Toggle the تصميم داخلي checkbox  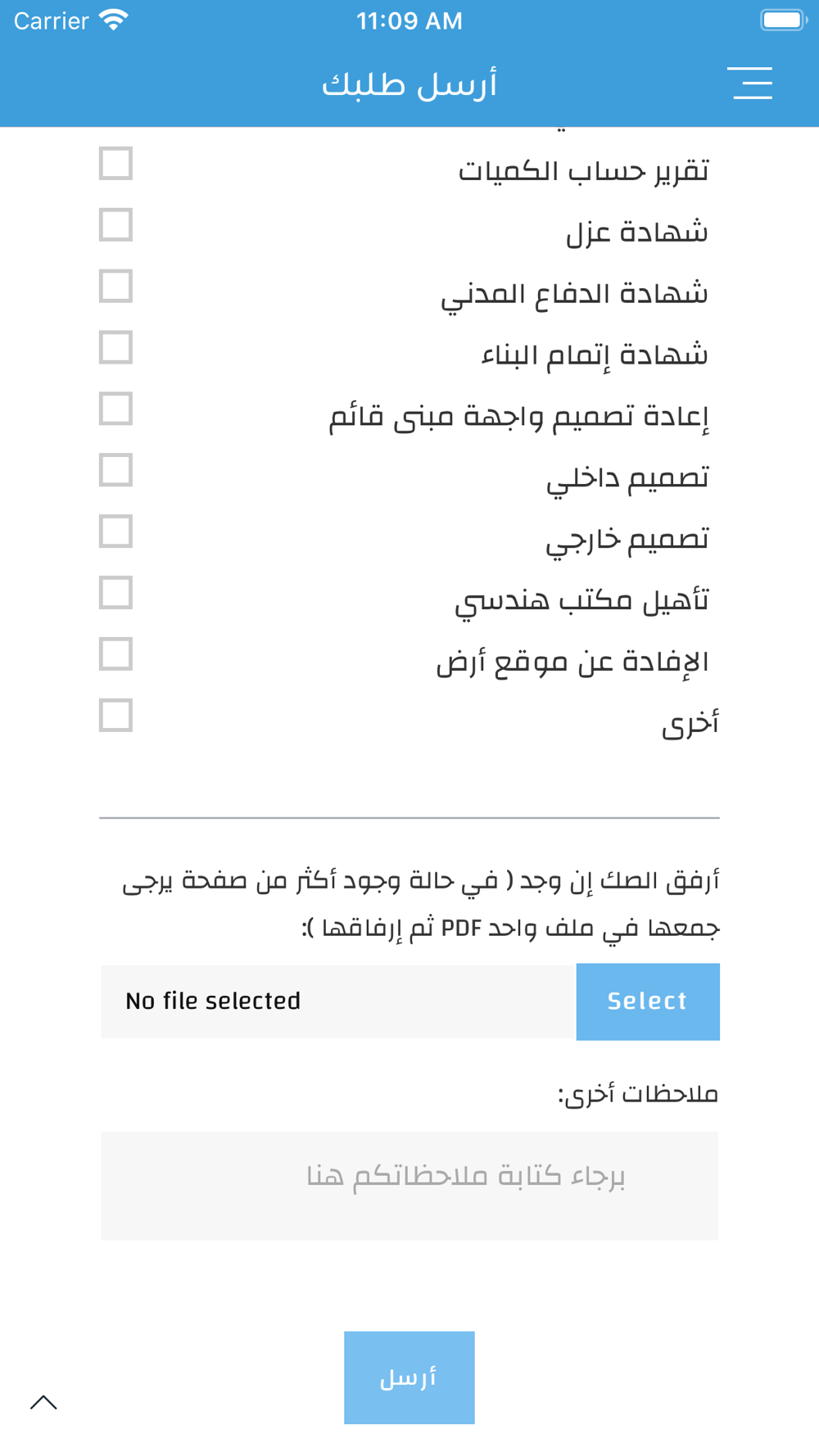coord(115,470)
